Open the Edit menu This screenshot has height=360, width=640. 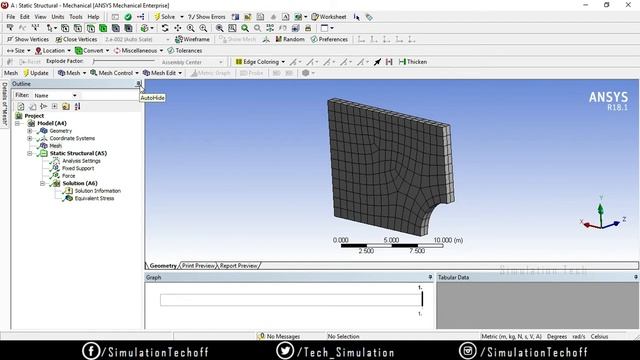(25, 17)
